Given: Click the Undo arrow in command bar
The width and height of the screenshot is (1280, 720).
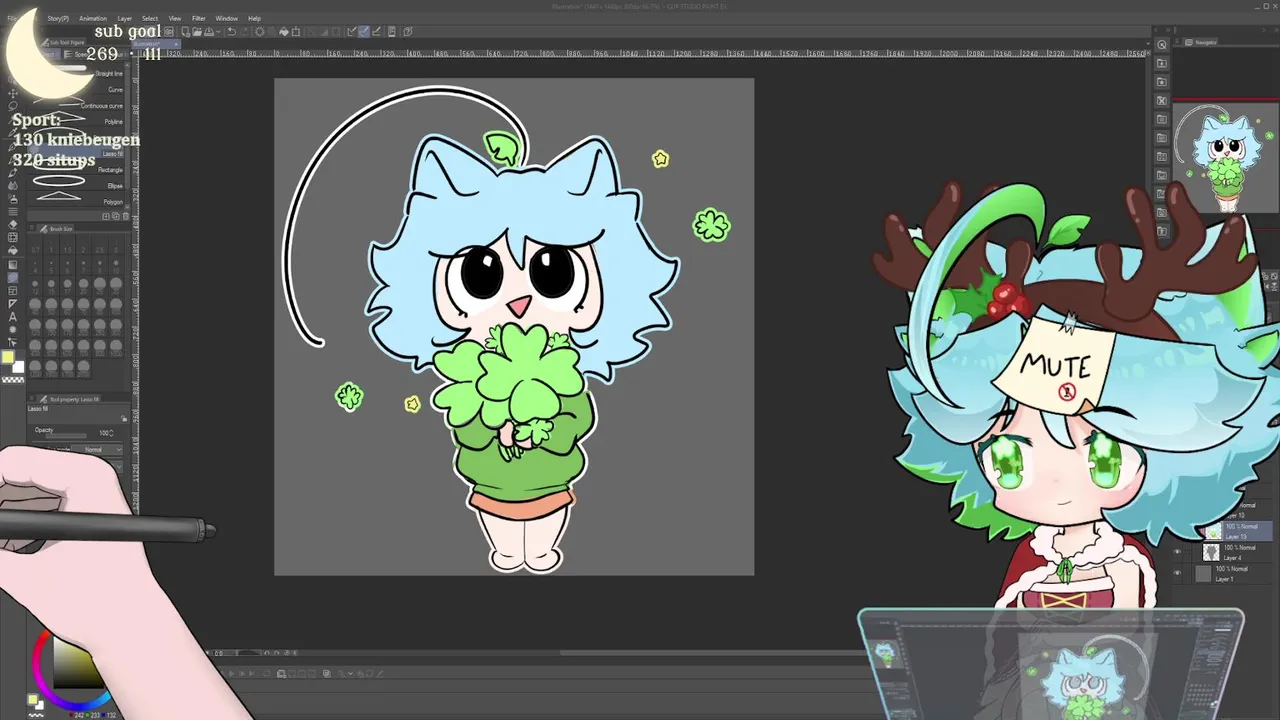Looking at the screenshot, I should pos(232,31).
